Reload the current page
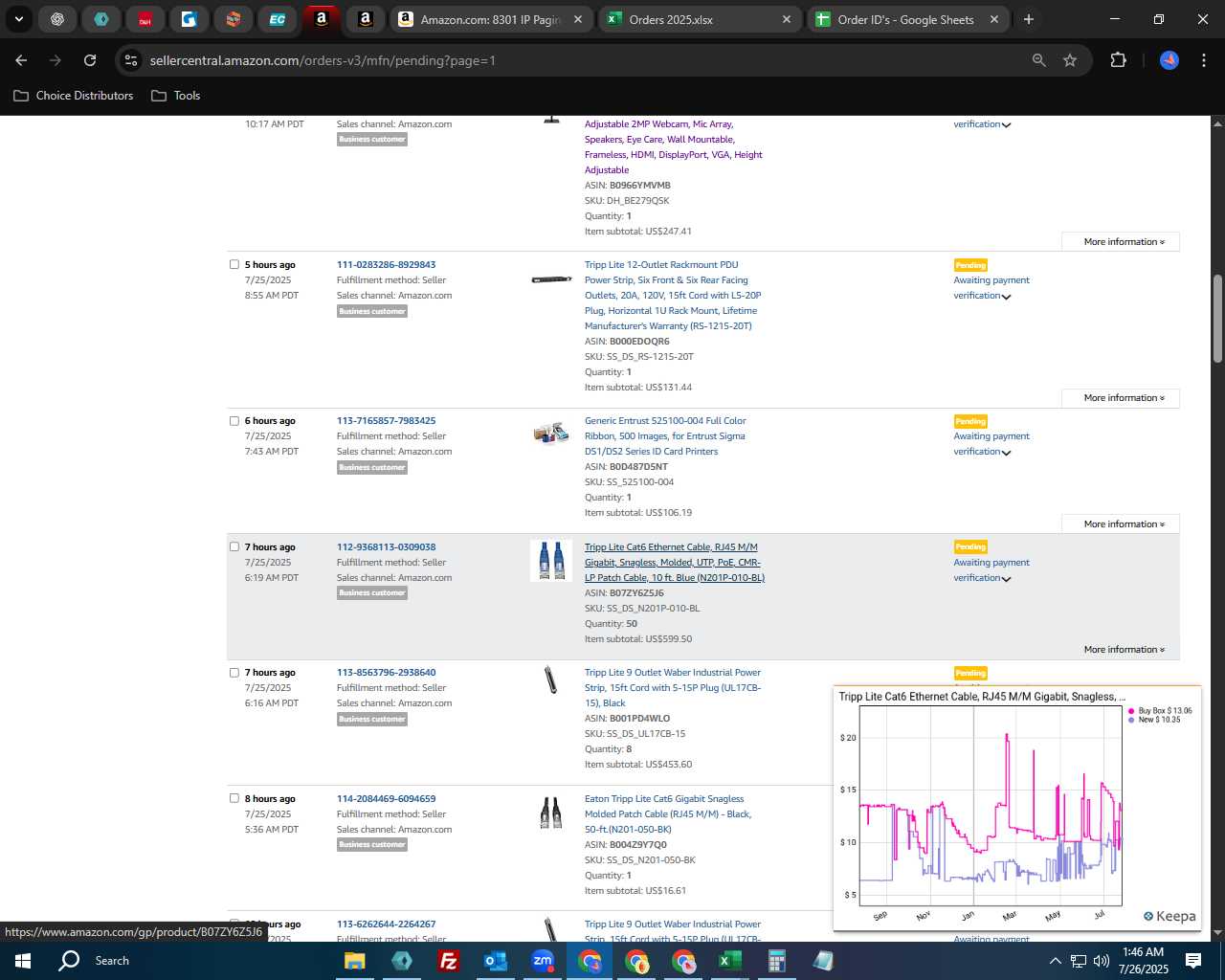The image size is (1225, 980). (90, 60)
